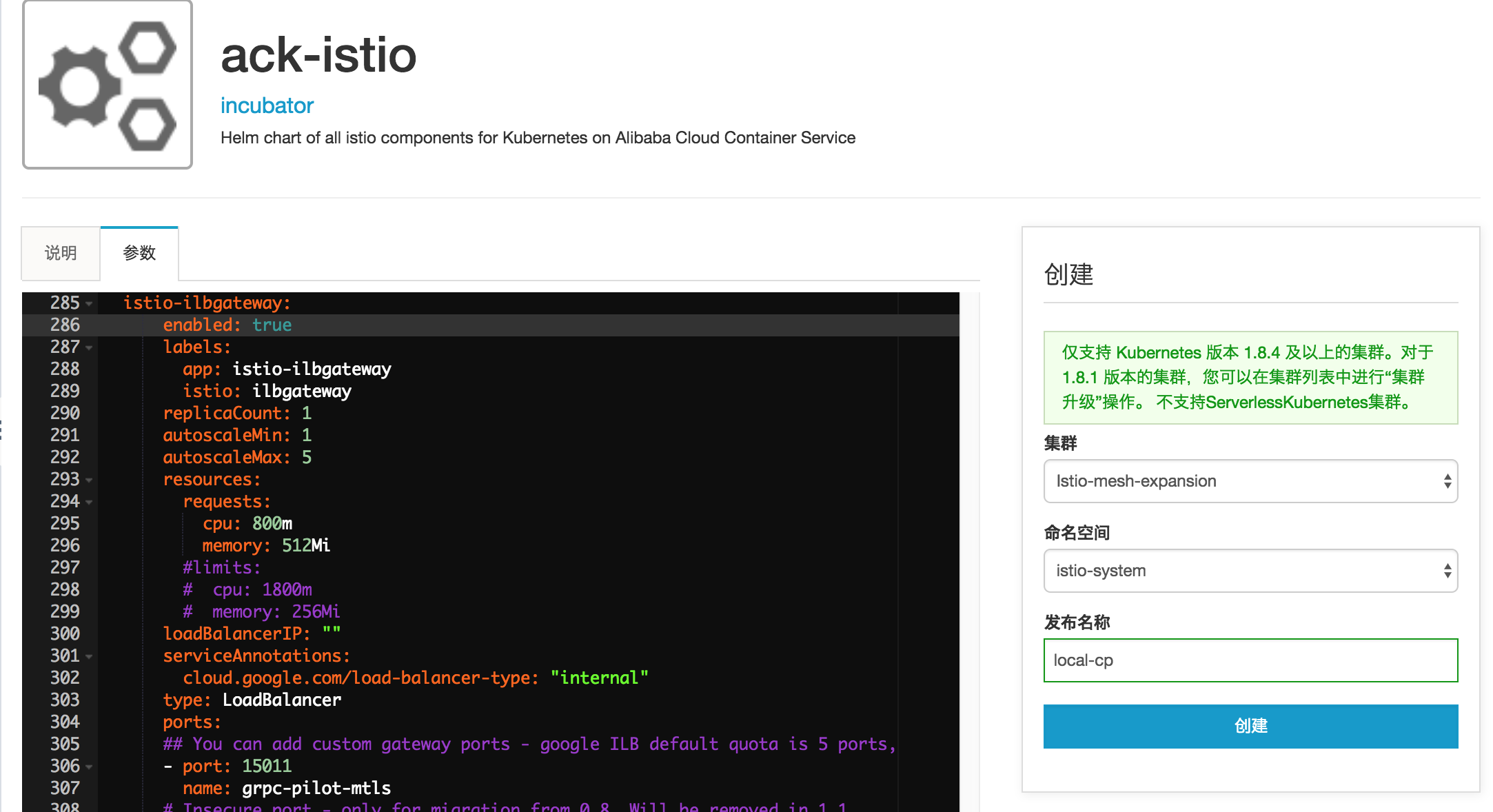Viewport: 1493px width, 812px height.
Task: Click the commented 'cpu: 1800m' line
Action: 247,589
